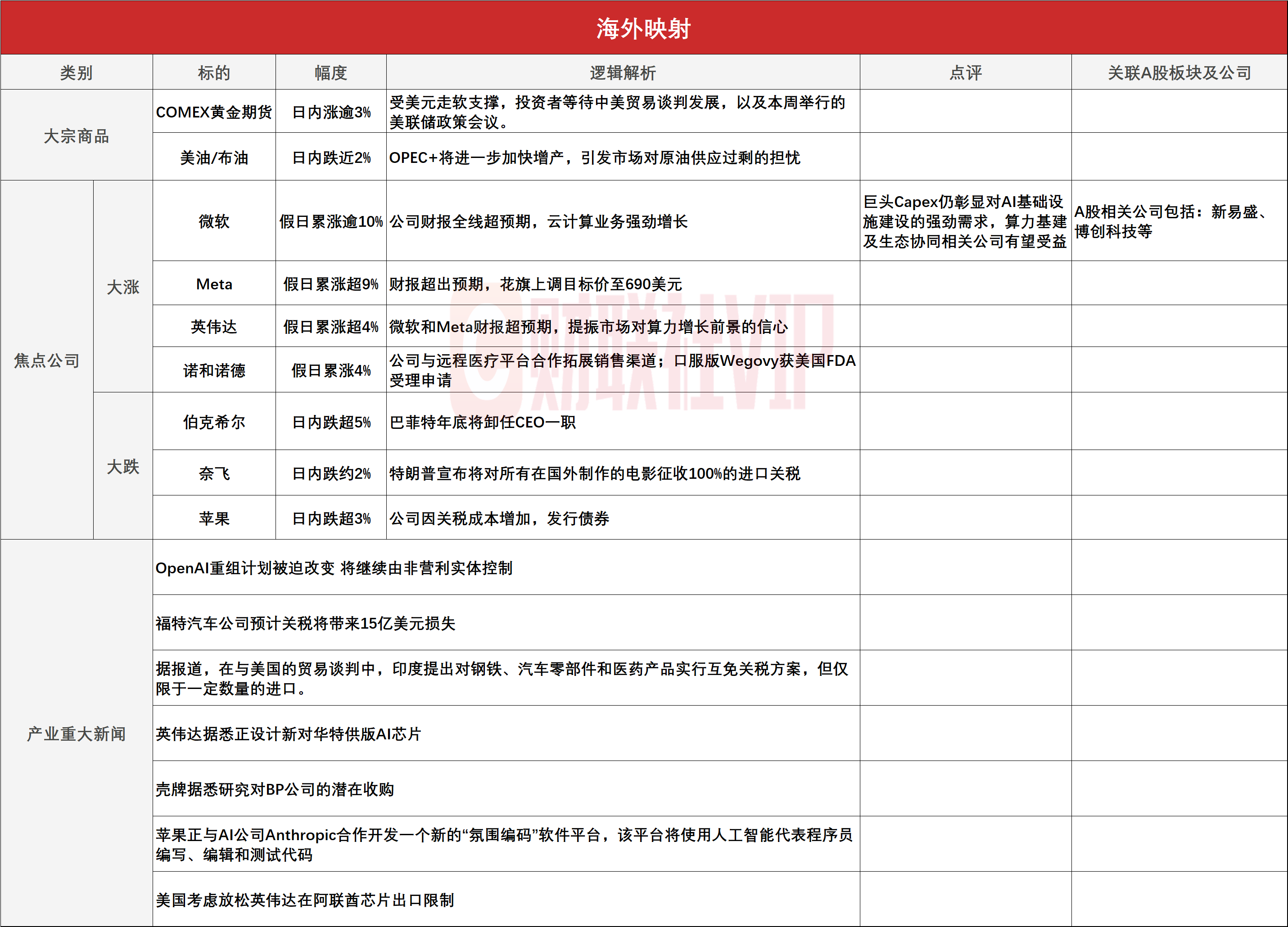Select the 产业重大新闻 category cell

pyautogui.click(x=76, y=733)
